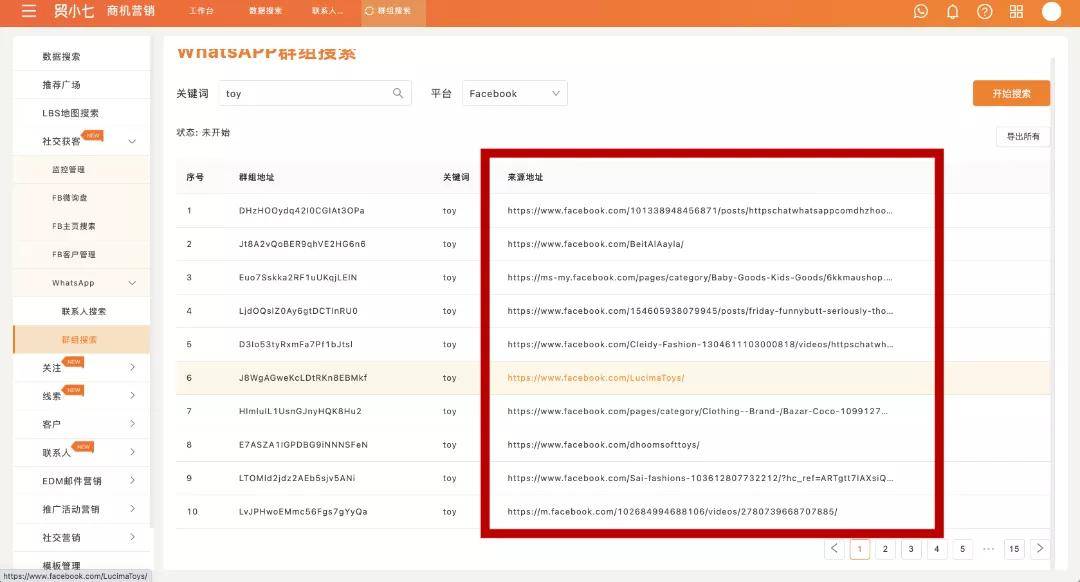Screen dimensions: 1080x582
Task: Click the magnifier icon in keyword field
Action: [x=398, y=92]
